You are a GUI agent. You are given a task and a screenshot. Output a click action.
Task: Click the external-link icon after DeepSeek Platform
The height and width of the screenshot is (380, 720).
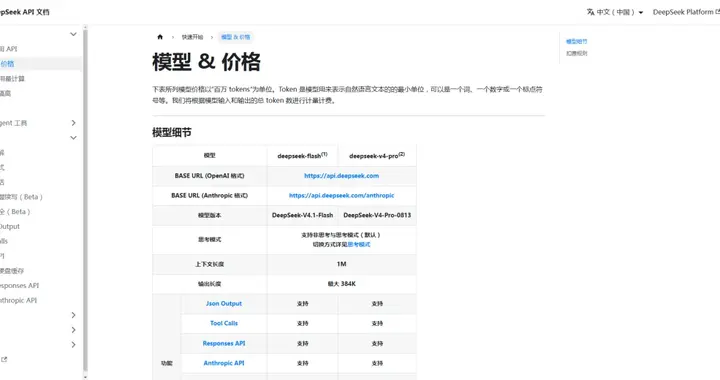pos(718,12)
